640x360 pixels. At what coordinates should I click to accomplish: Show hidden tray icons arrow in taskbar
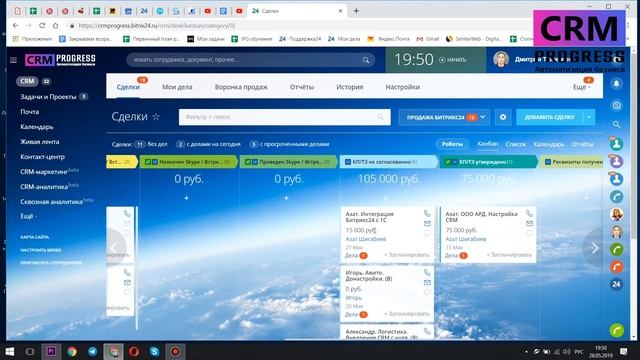click(526, 351)
